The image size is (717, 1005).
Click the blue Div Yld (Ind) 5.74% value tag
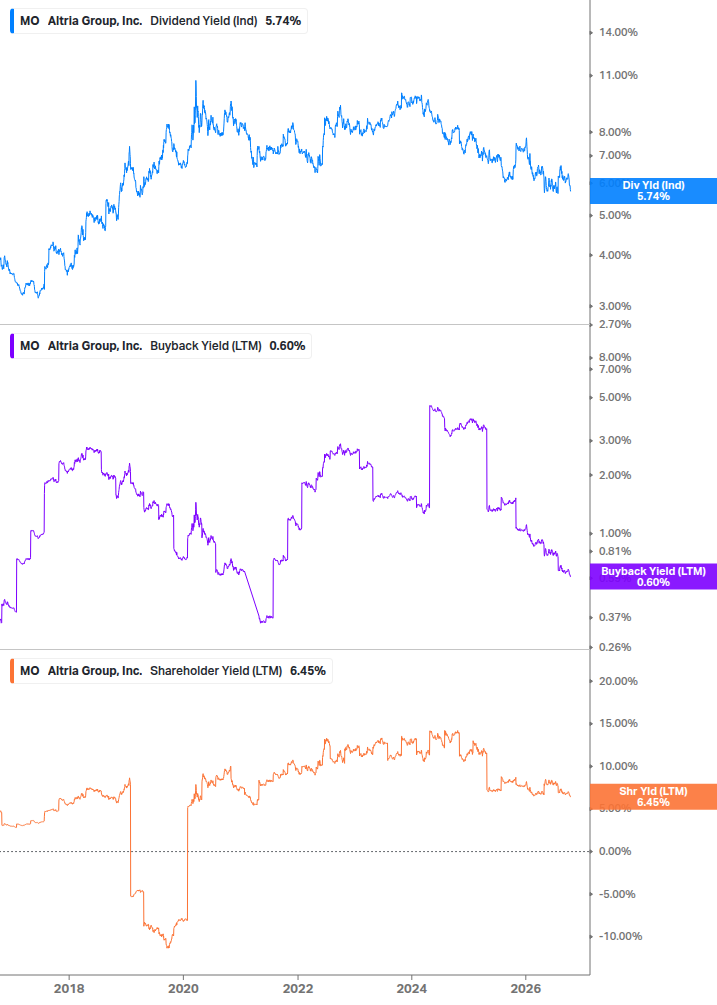[x=653, y=191]
